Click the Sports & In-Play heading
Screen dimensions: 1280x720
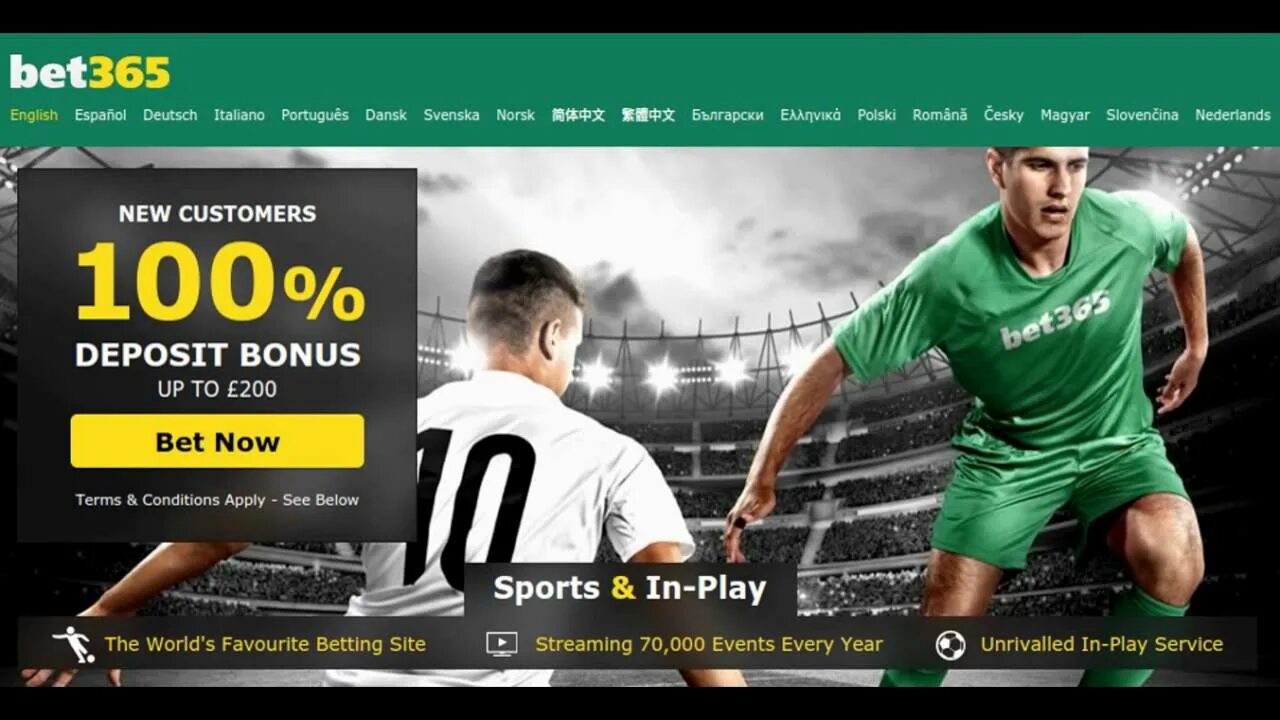tap(630, 588)
